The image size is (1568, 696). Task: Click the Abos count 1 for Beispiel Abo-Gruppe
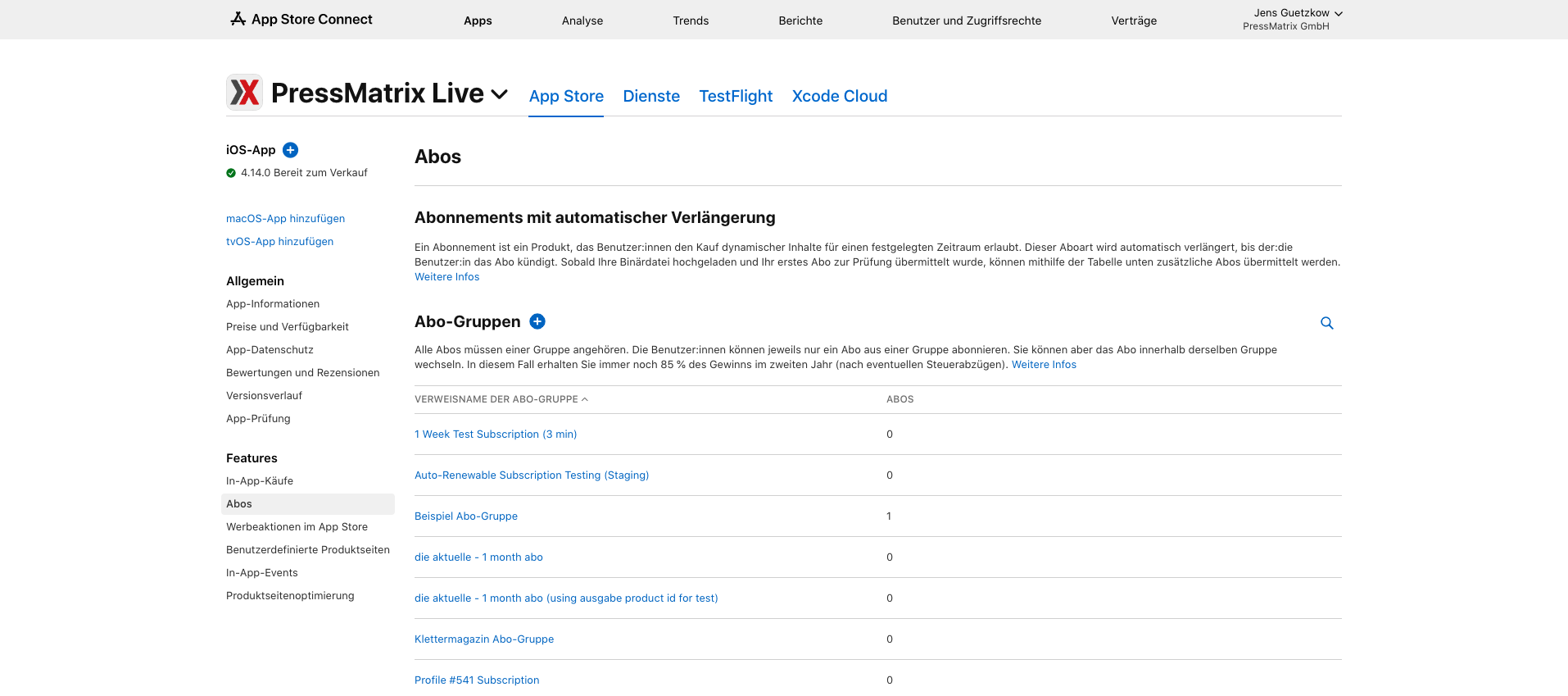(889, 516)
